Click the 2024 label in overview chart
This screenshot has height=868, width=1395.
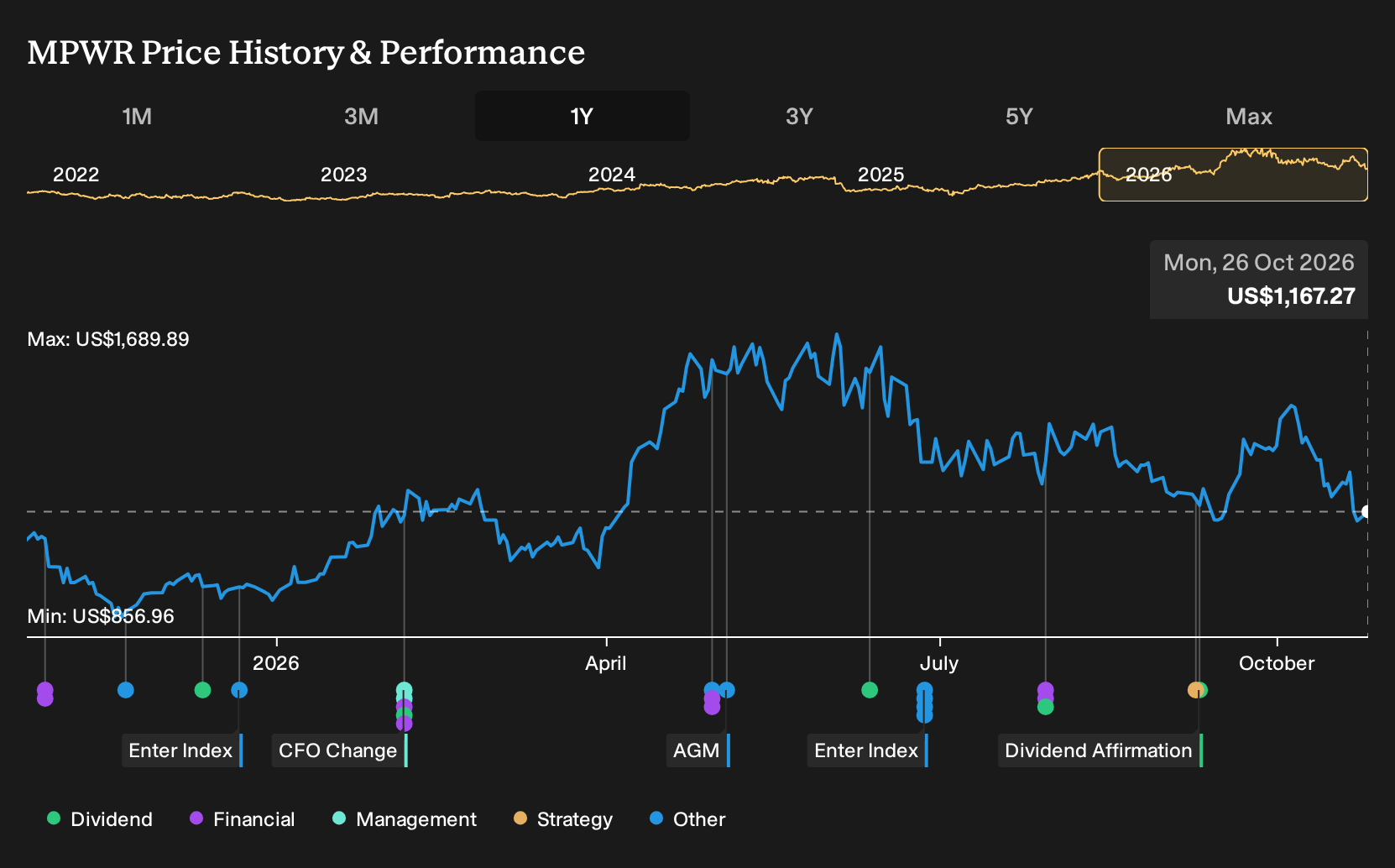click(611, 175)
